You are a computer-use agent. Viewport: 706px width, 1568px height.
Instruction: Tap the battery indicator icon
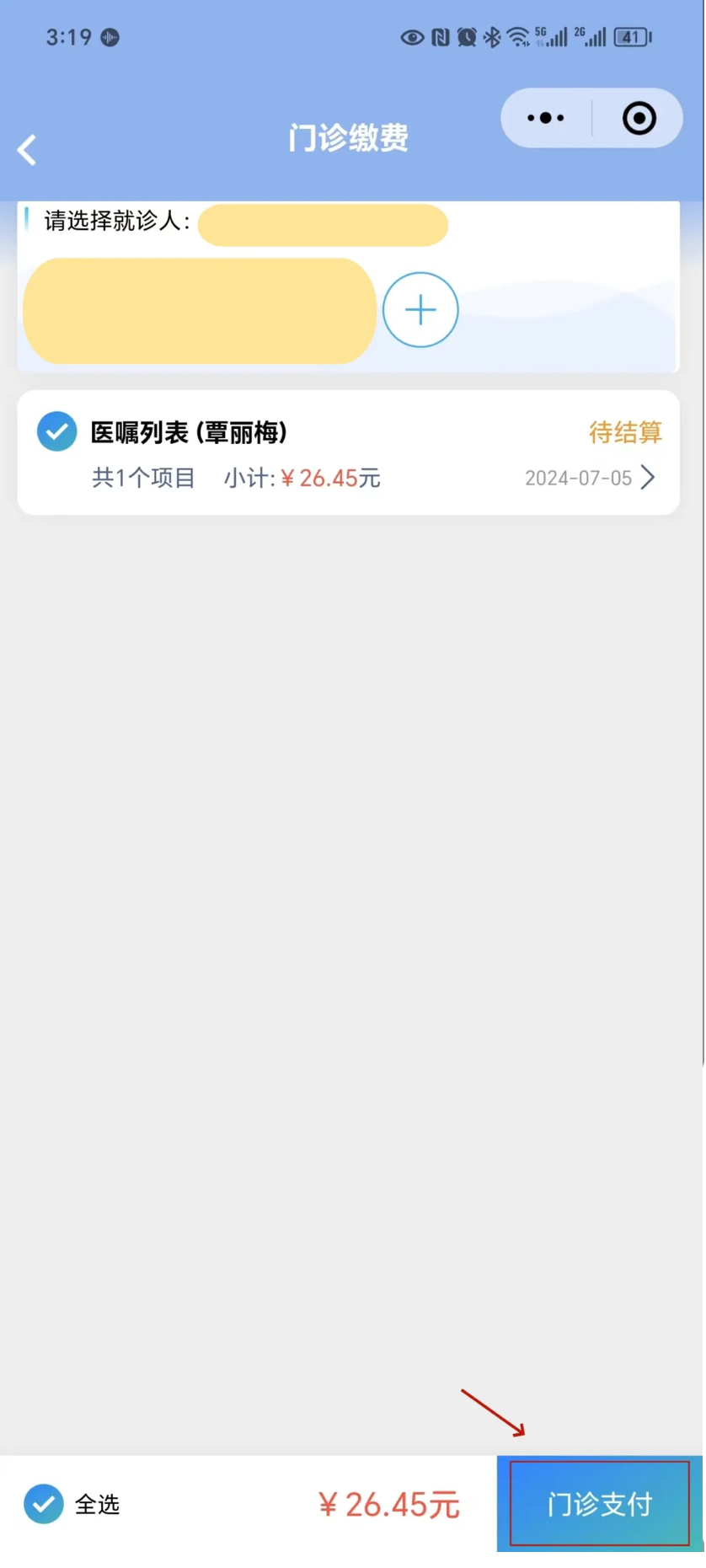tap(633, 37)
